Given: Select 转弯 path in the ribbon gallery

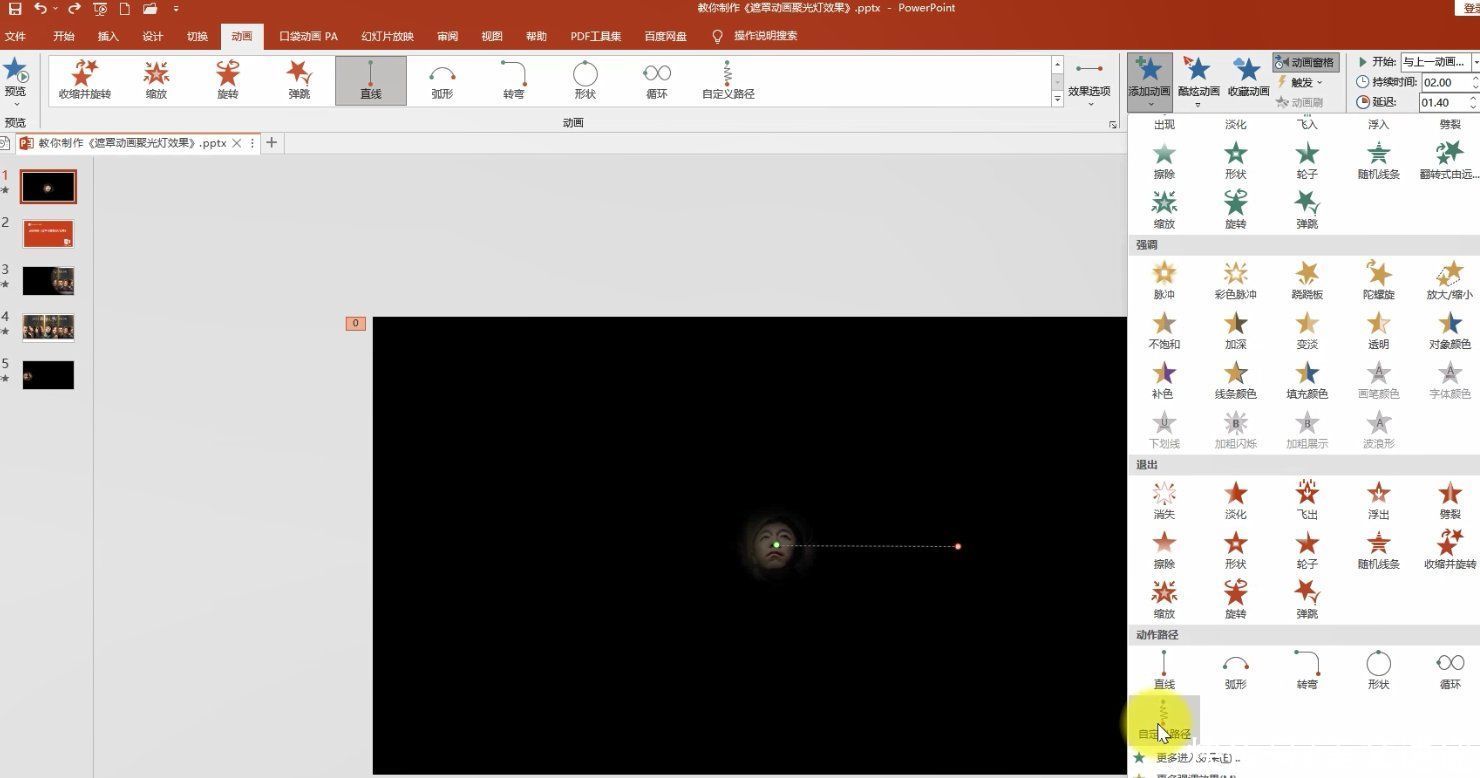Looking at the screenshot, I should [514, 80].
